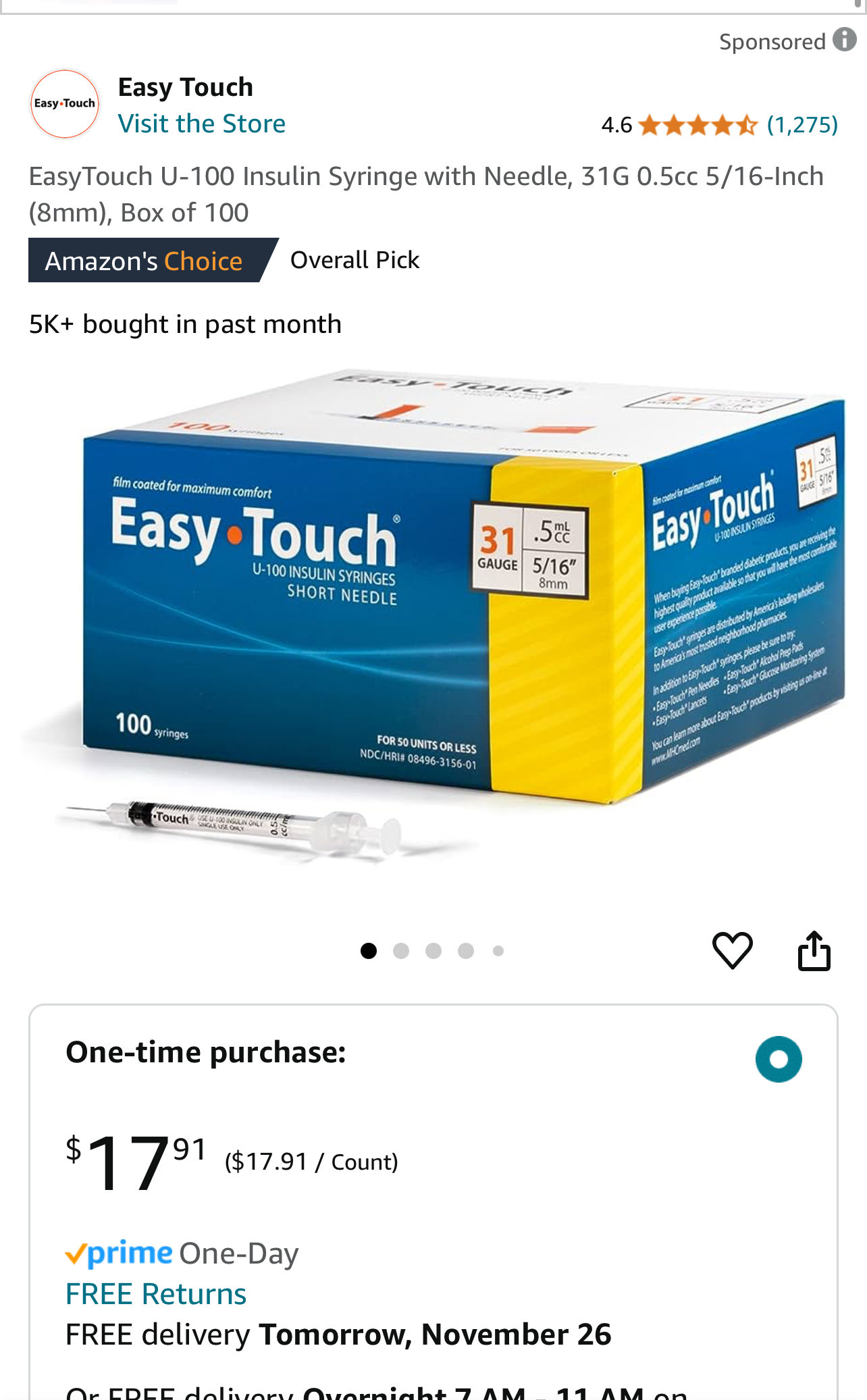Tap the 4.6 rating number
867x1400 pixels.
616,125
